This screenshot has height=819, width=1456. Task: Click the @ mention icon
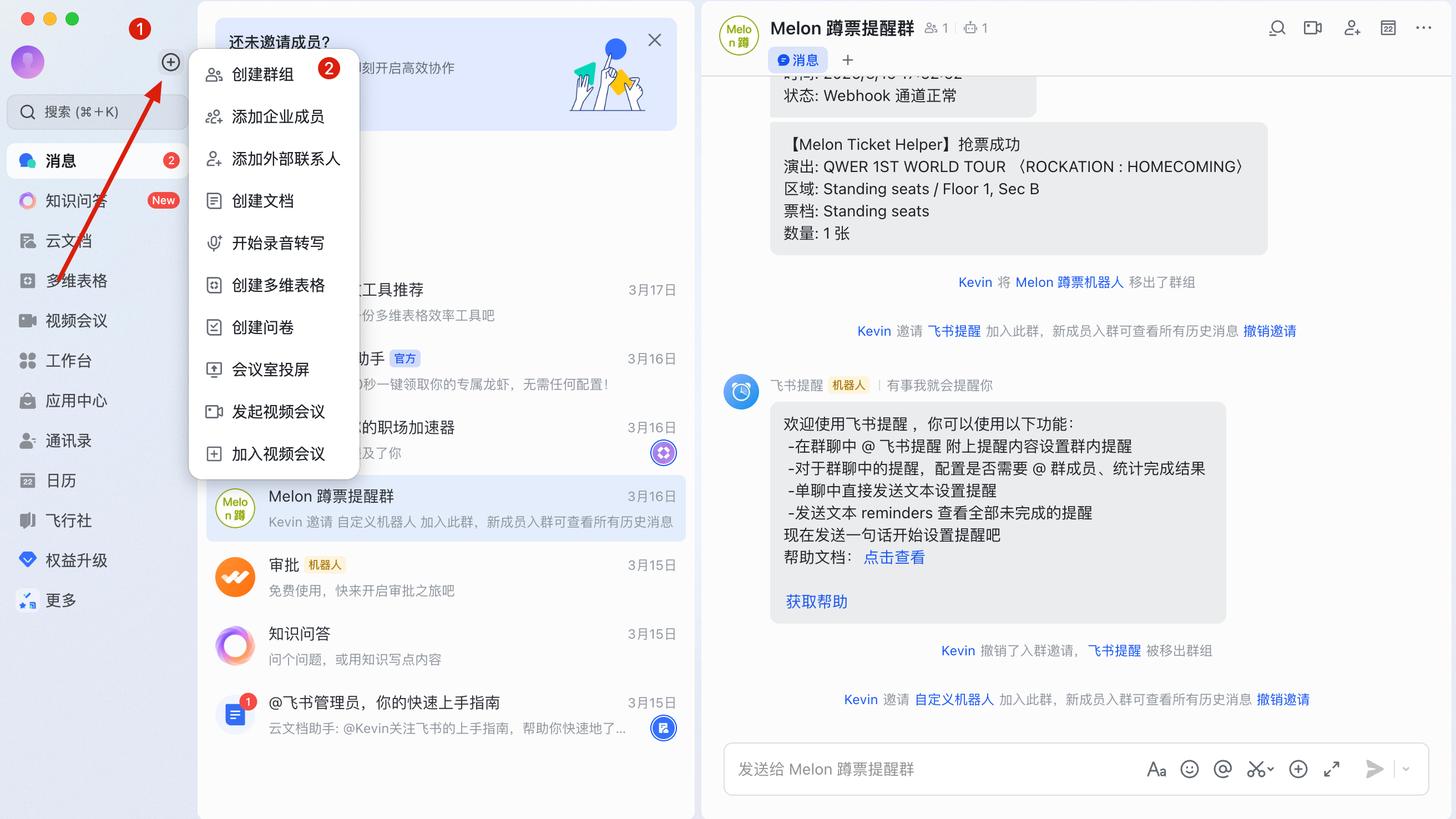1222,769
